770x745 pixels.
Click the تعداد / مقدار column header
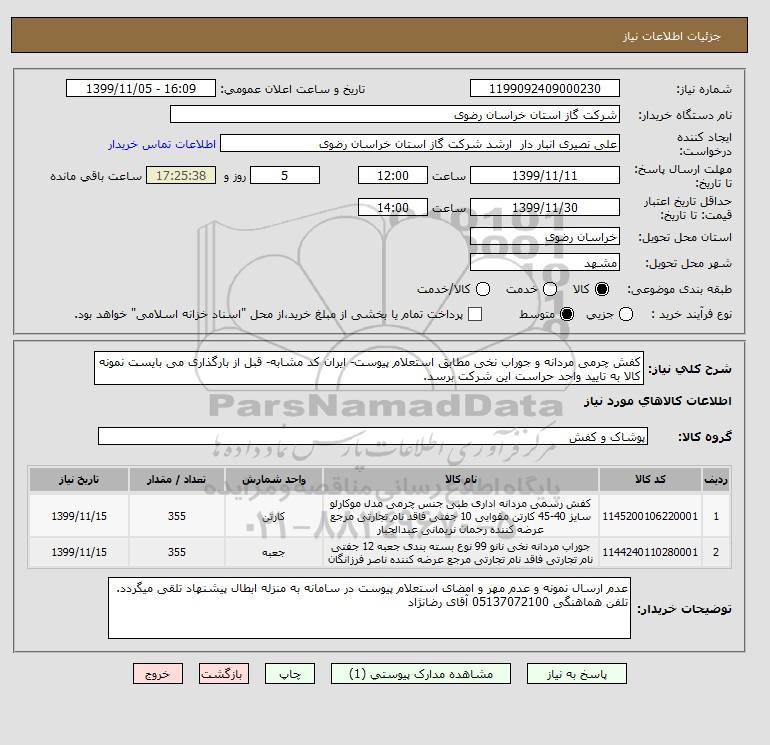click(176, 479)
